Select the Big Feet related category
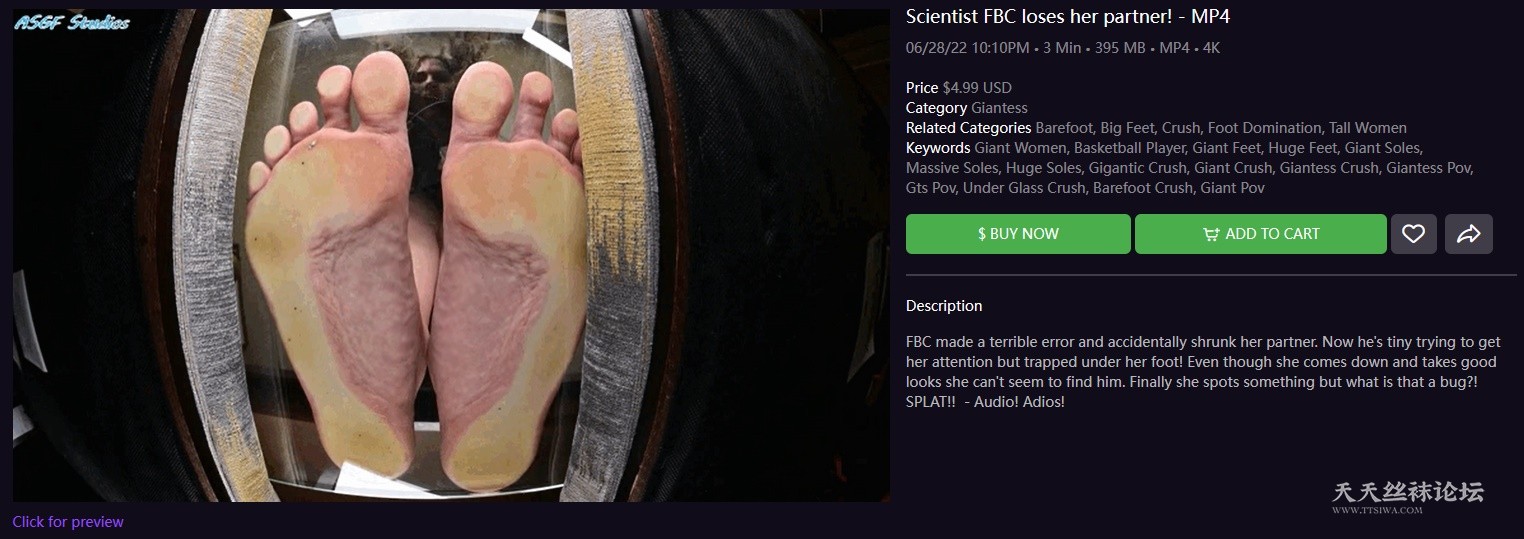 (1126, 128)
